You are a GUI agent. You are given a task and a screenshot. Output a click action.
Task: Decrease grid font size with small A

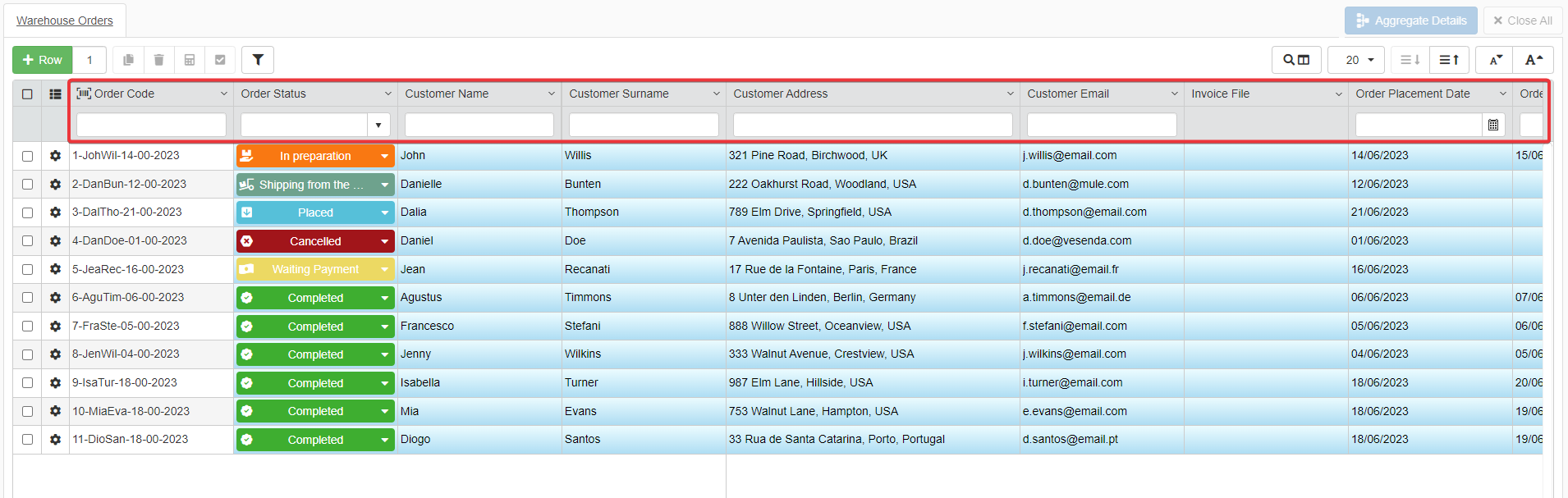click(1495, 60)
